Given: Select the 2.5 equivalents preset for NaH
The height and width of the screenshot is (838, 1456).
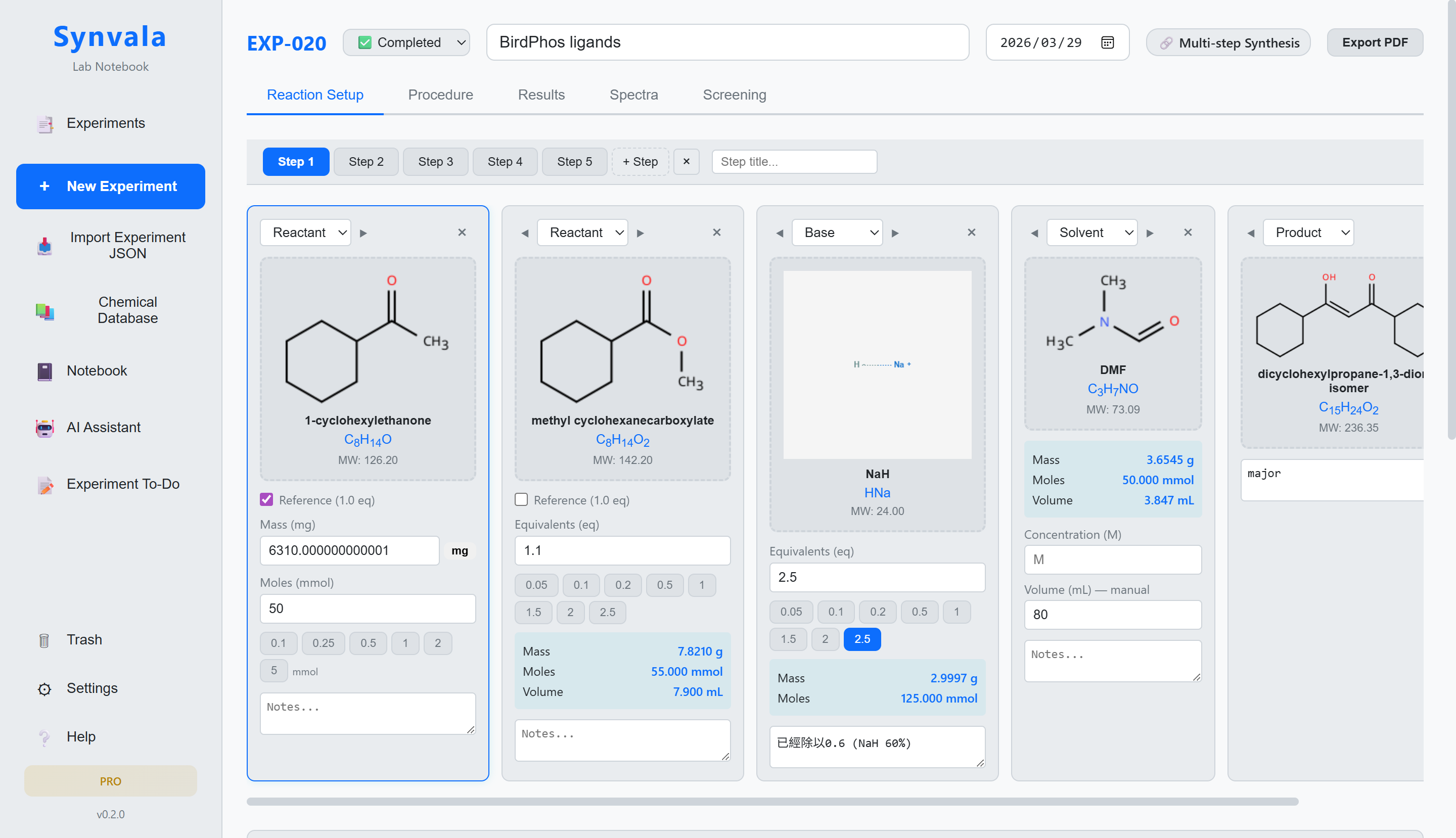Looking at the screenshot, I should (862, 639).
